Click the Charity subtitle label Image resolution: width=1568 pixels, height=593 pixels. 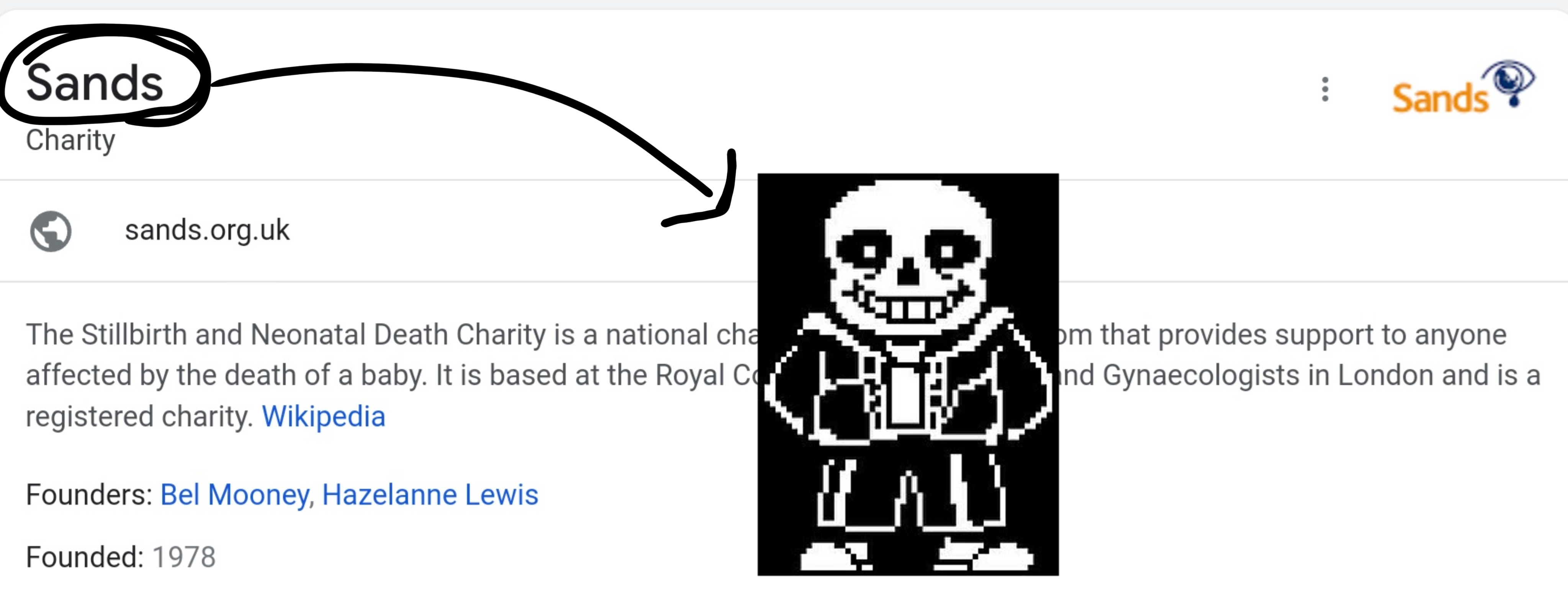[x=70, y=140]
